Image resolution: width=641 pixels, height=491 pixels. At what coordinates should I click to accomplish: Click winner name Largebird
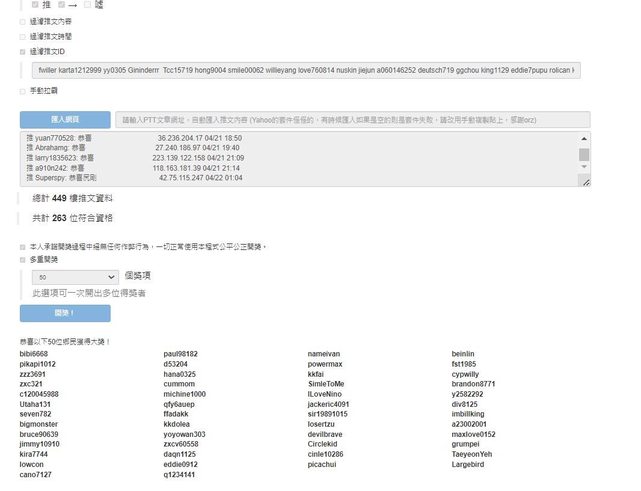(468, 464)
